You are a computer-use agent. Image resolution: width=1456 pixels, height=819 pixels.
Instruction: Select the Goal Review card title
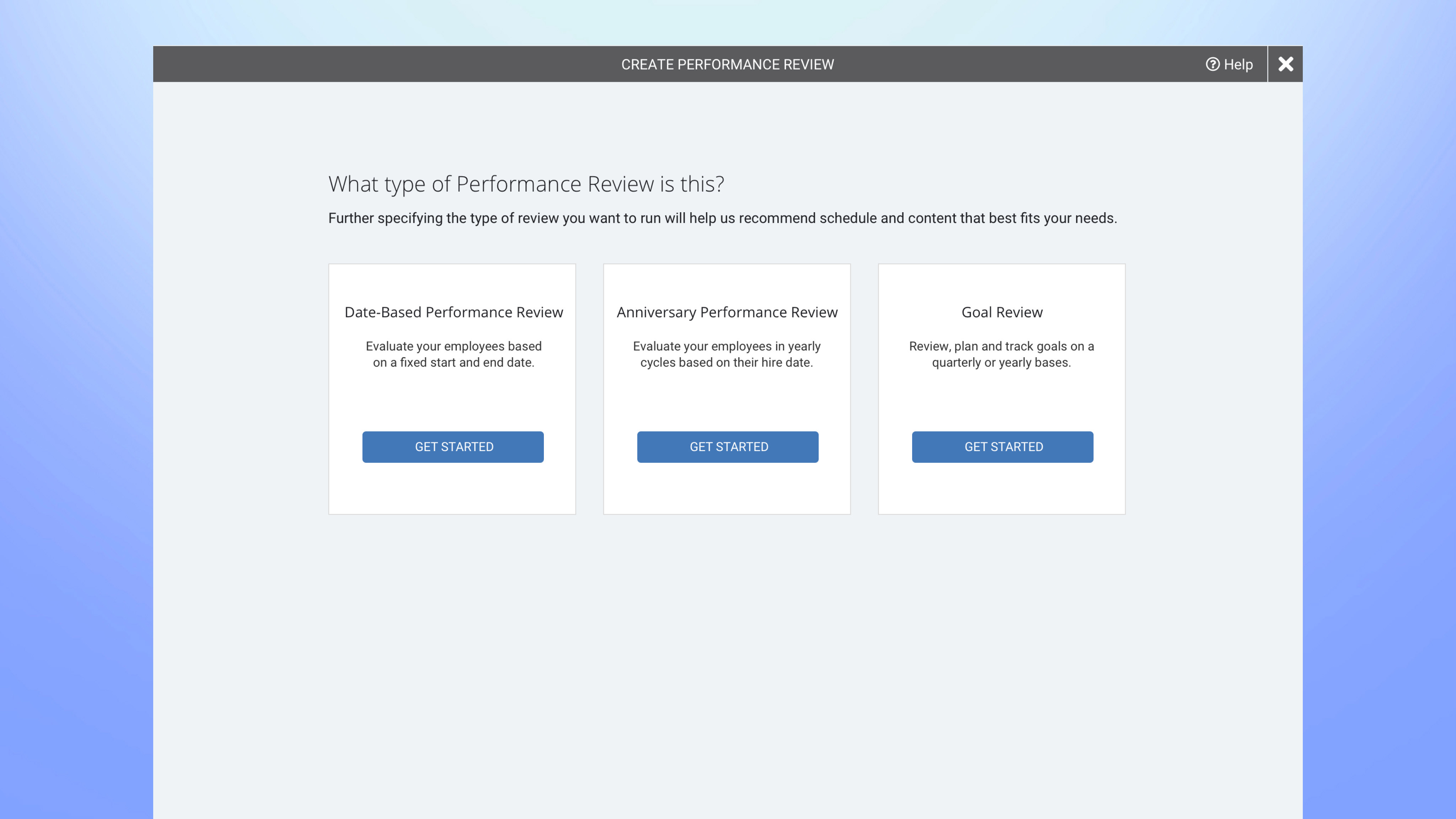(x=1002, y=312)
